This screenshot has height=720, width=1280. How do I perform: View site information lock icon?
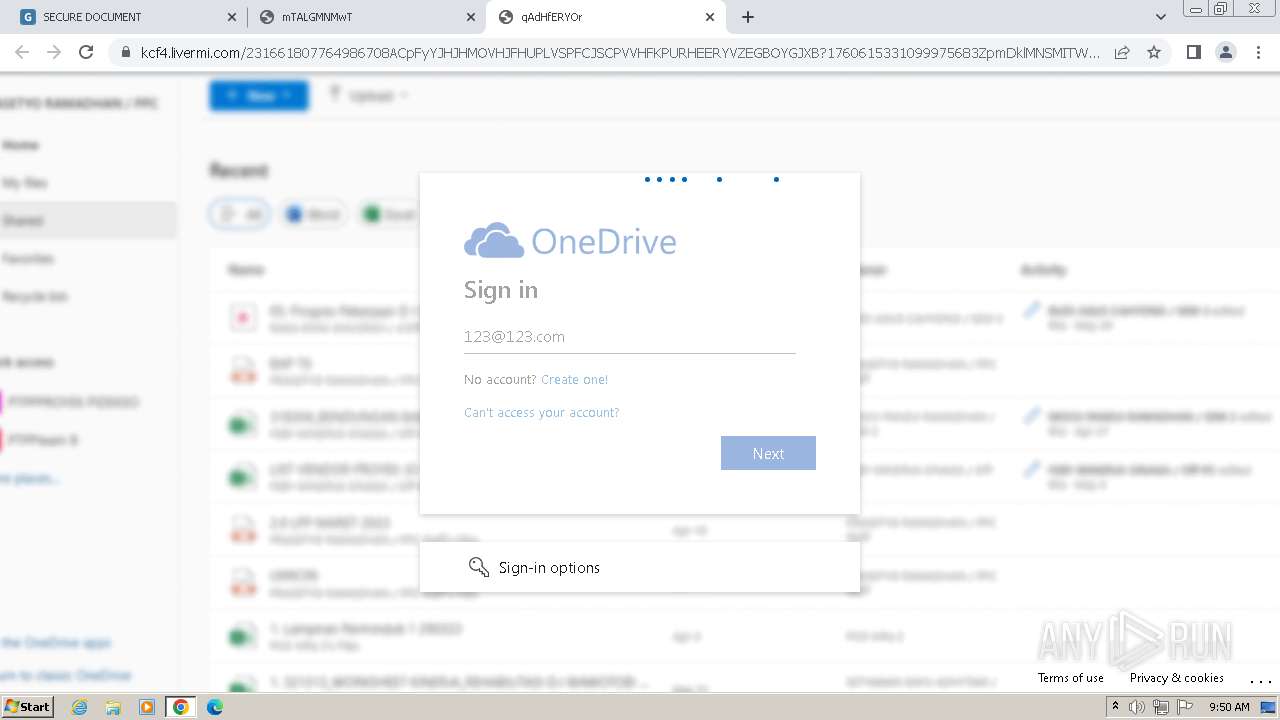[x=125, y=52]
